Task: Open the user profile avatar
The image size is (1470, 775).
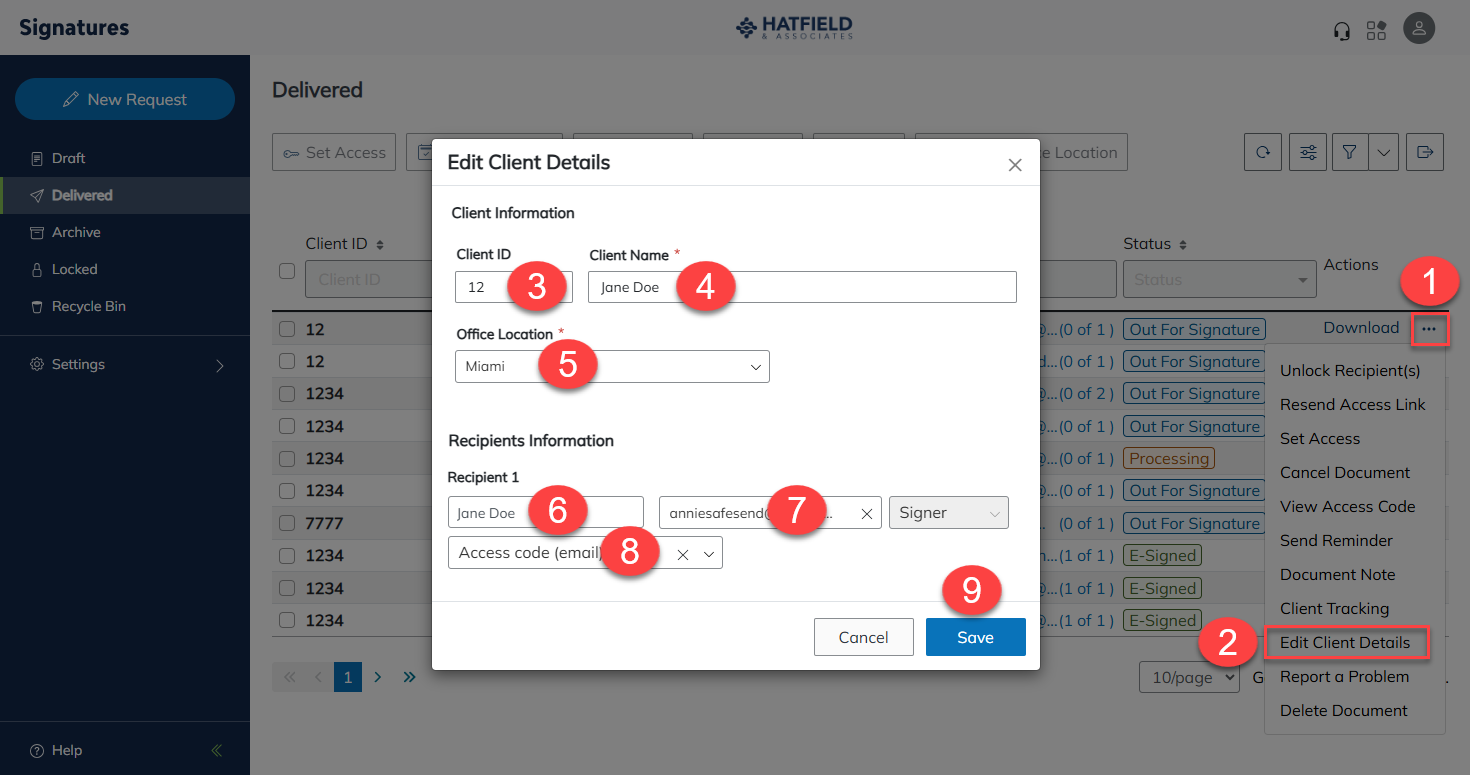Action: pos(1419,28)
